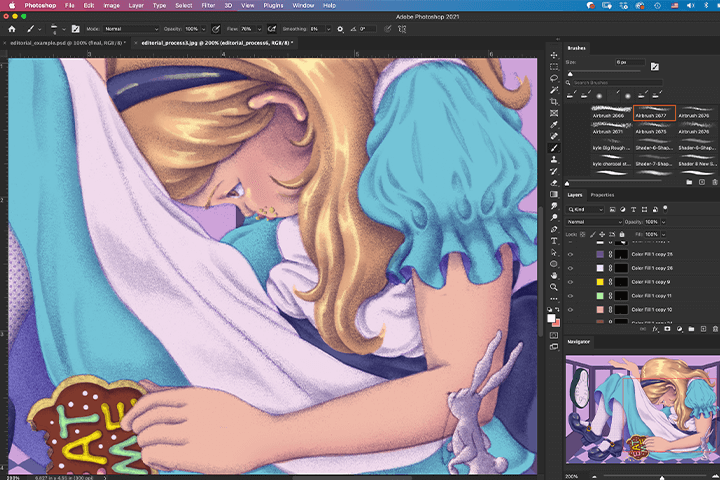720x480 pixels.
Task: Expand the brush Opacity dropdown arrow
Action: (203, 29)
